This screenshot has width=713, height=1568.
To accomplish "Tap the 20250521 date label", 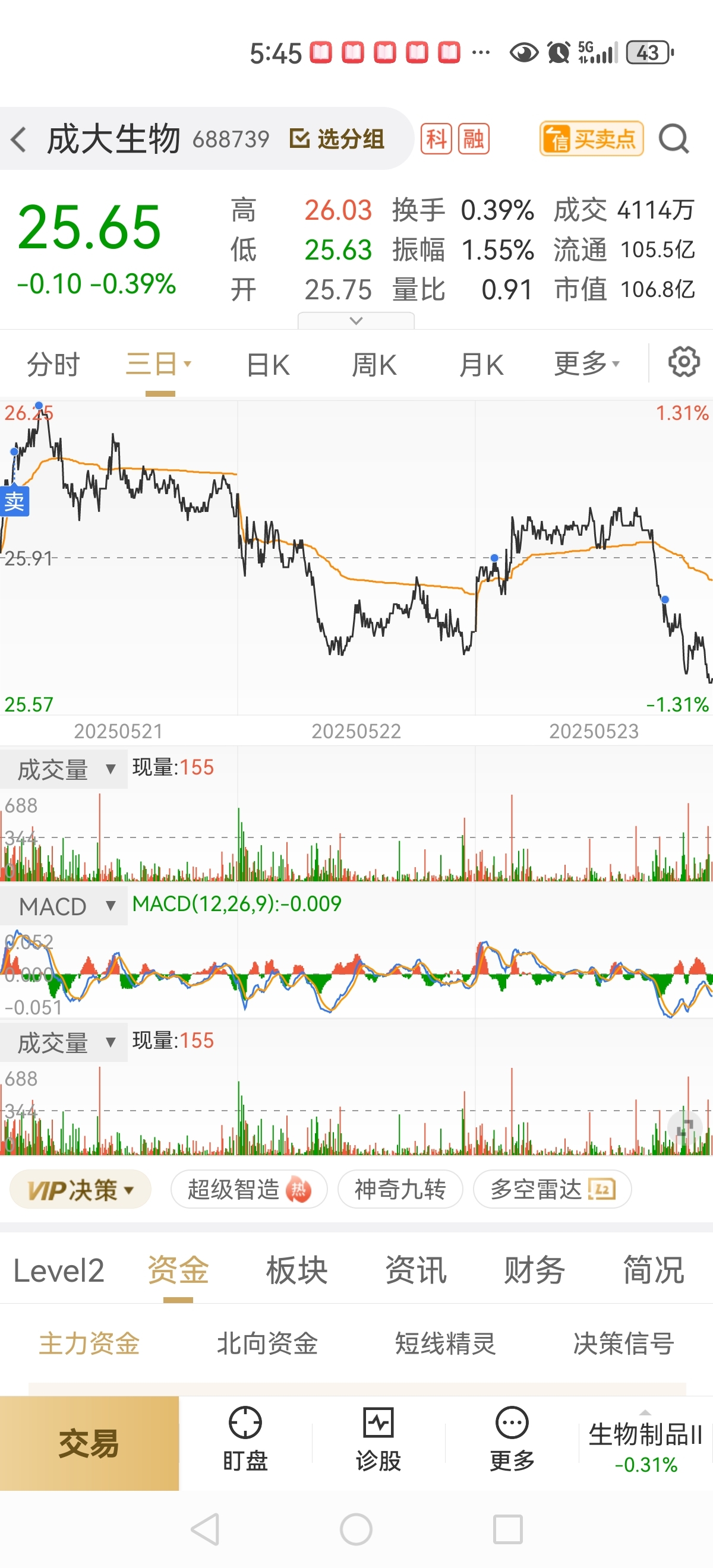I will (119, 731).
